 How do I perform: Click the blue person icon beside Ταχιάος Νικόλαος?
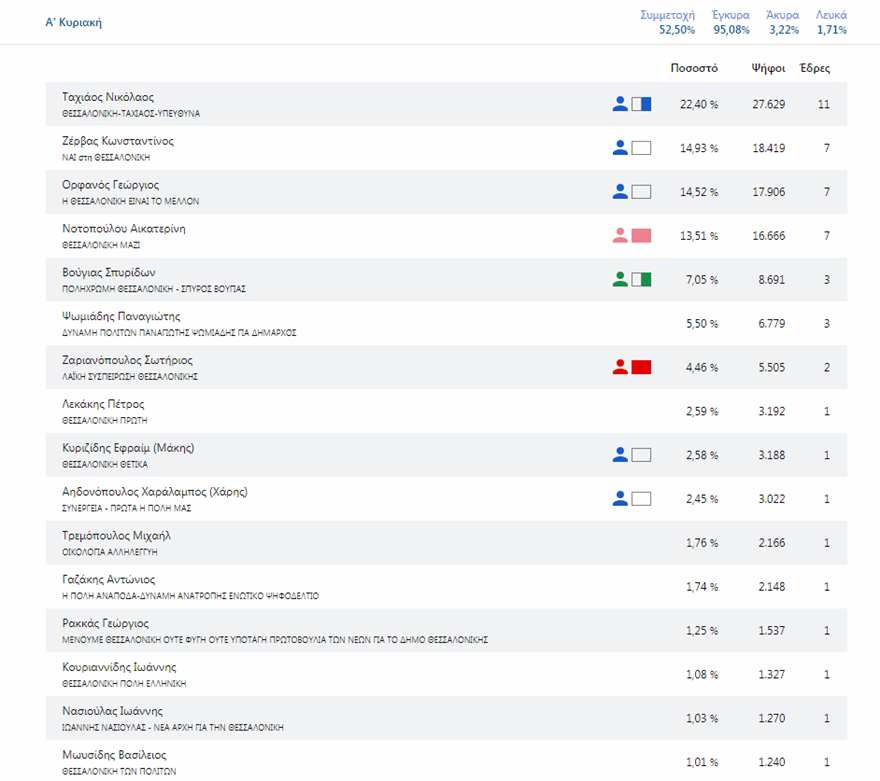coord(620,104)
